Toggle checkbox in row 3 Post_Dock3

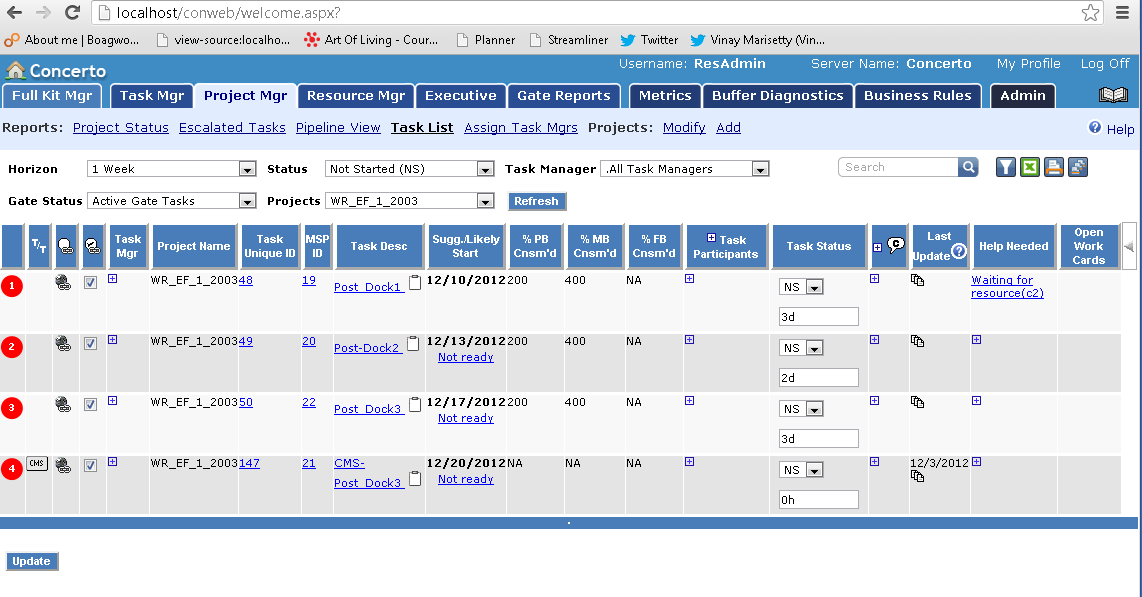(x=90, y=405)
